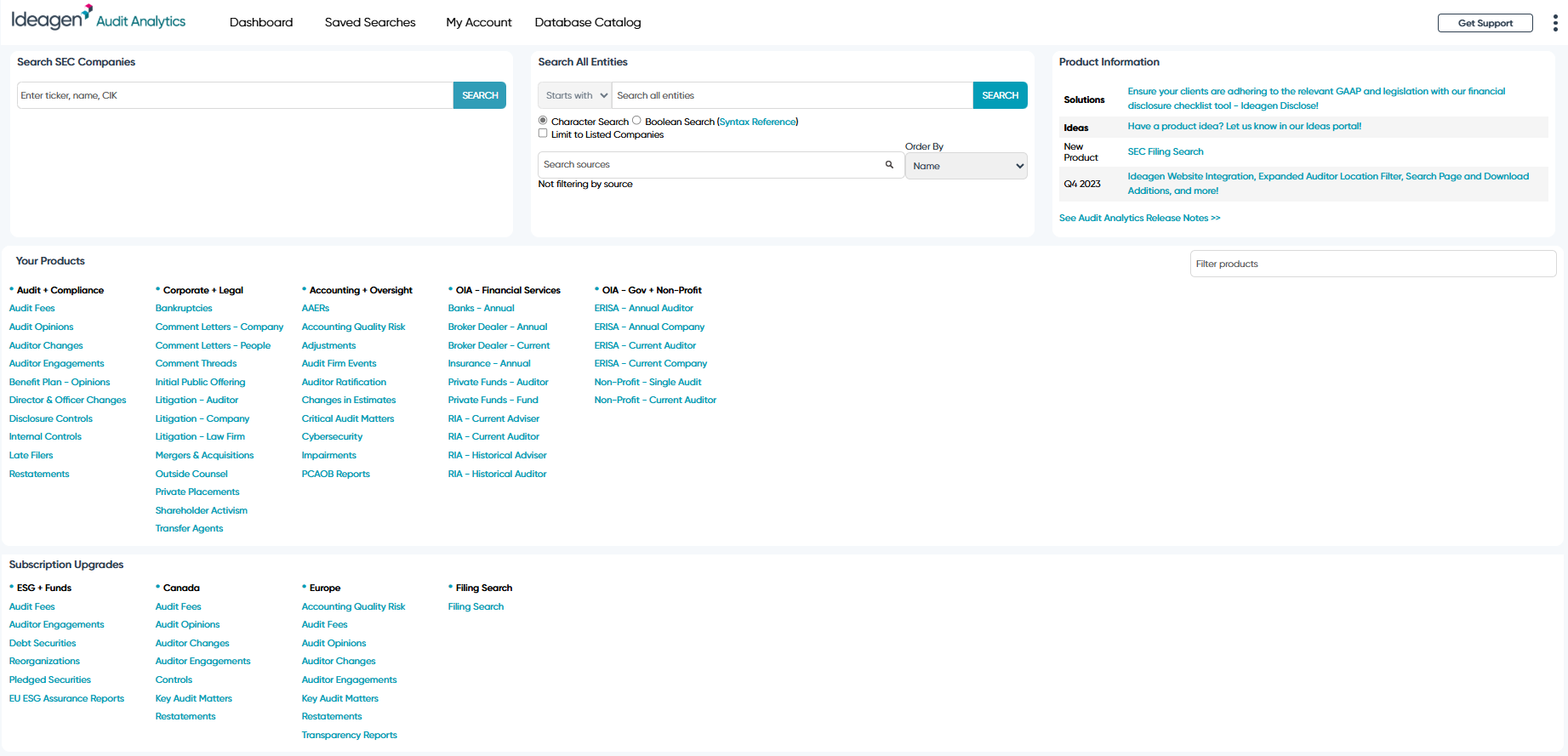This screenshot has width=1568, height=756.
Task: Open the My Account menu
Action: point(479,22)
